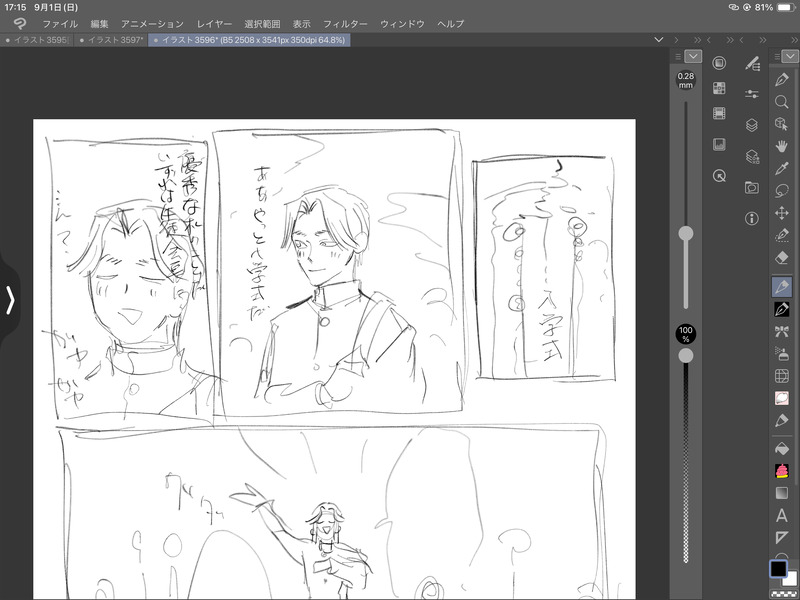Image resolution: width=800 pixels, height=600 pixels.
Task: Select the Move Layer arrows tool
Action: [x=781, y=213]
